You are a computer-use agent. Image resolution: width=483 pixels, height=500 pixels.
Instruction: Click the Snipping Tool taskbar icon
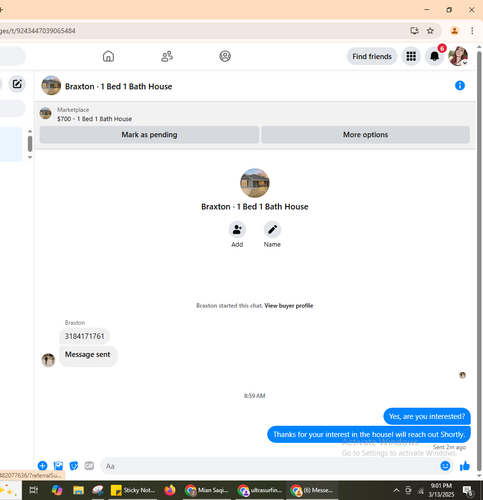tap(98, 490)
